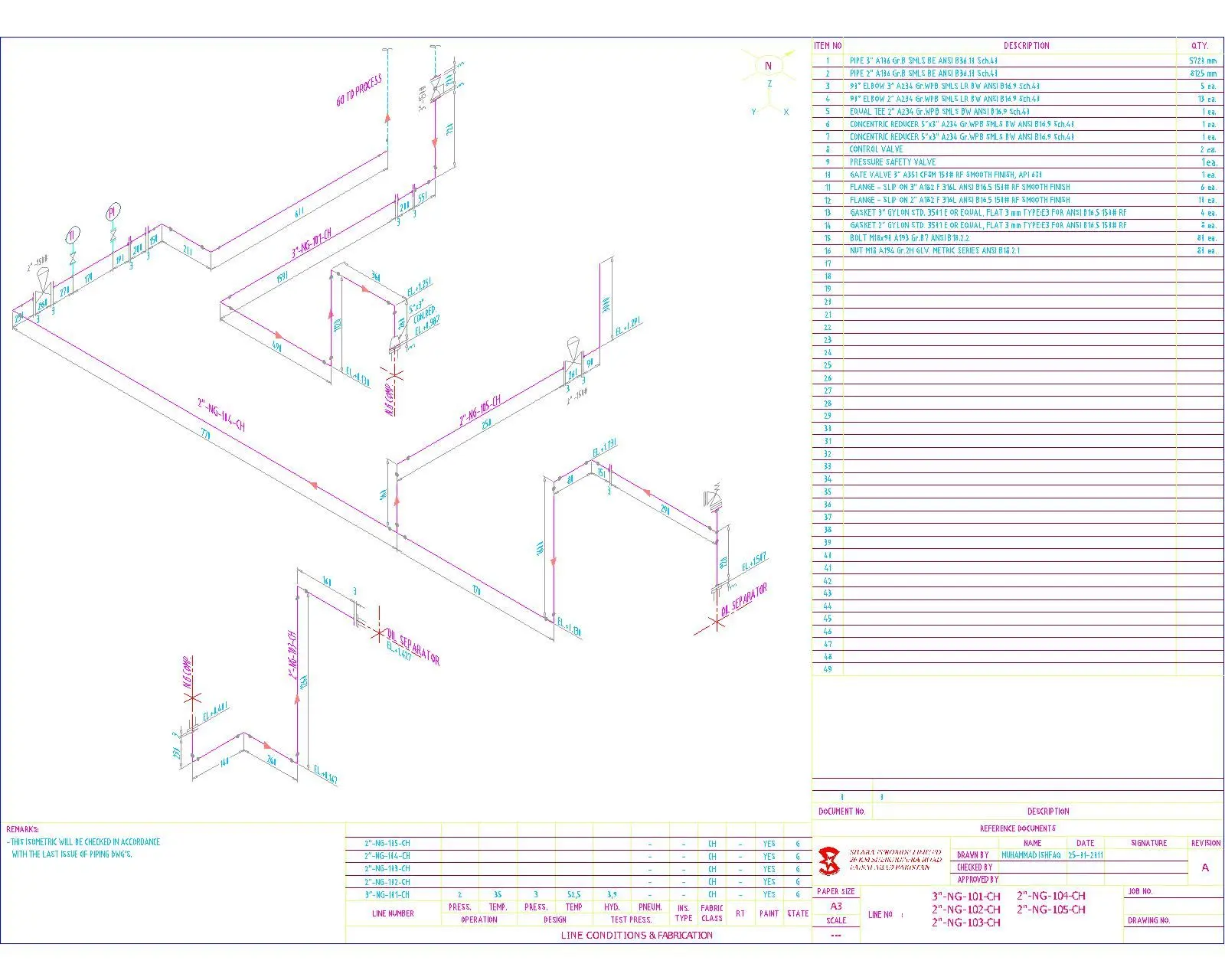This screenshot has width=1225, height=980.
Task: Click the 'GO TO PROCESS' label
Action: pos(359,91)
